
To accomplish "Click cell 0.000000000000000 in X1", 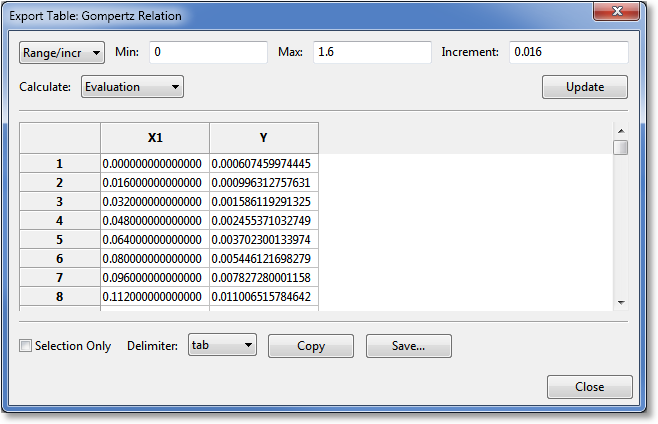I will (x=155, y=163).
